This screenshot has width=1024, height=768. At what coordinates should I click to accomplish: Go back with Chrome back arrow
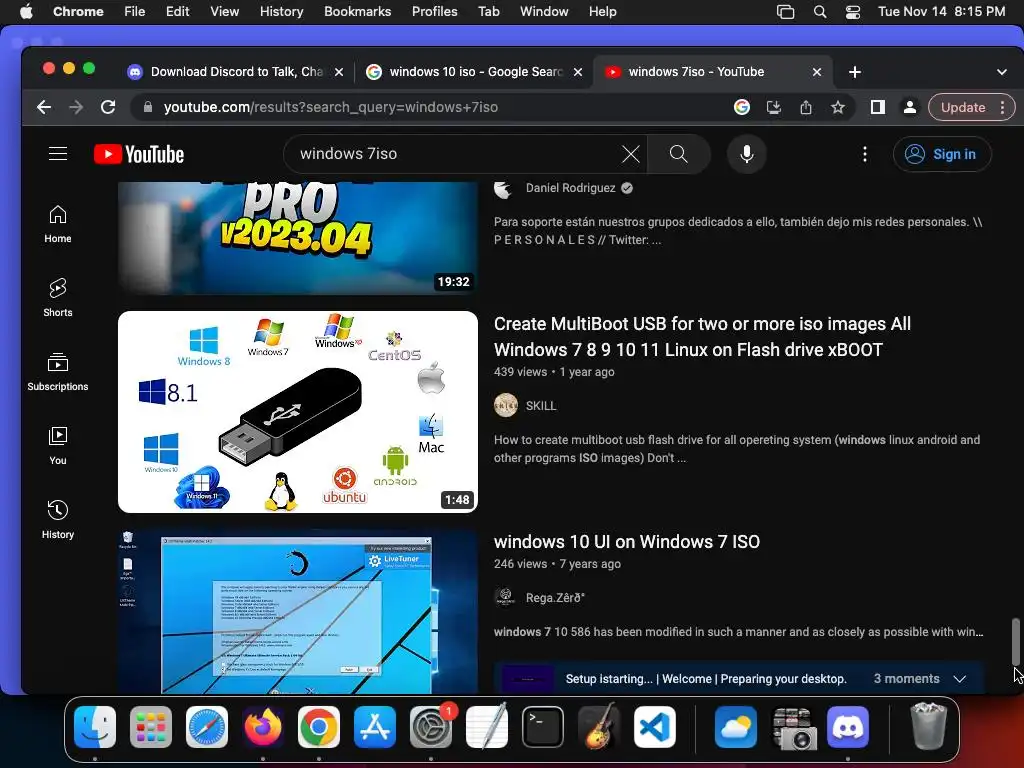pos(44,107)
